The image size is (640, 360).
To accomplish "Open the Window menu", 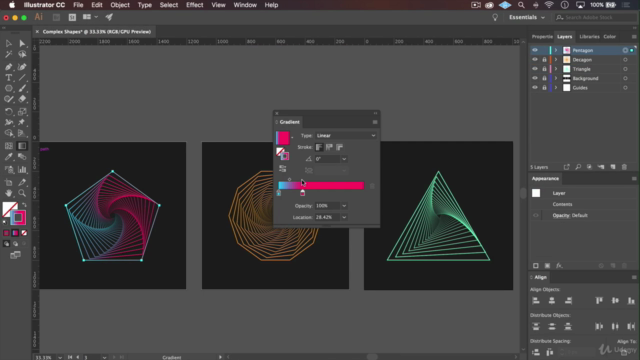I will (x=245, y=5).
